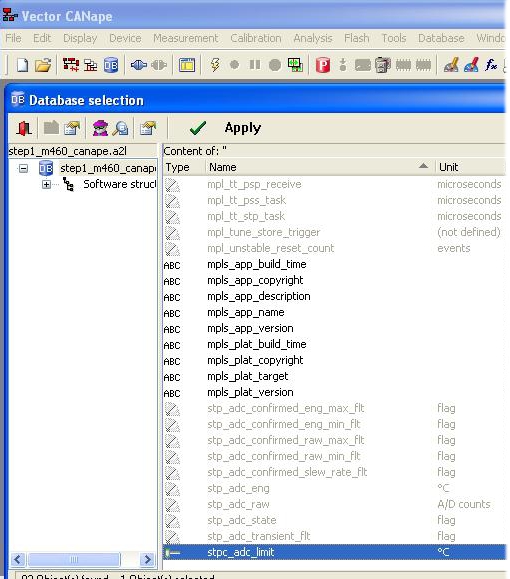Image resolution: width=510 pixels, height=579 pixels.
Task: Click the large round record icon
Action: point(275,65)
